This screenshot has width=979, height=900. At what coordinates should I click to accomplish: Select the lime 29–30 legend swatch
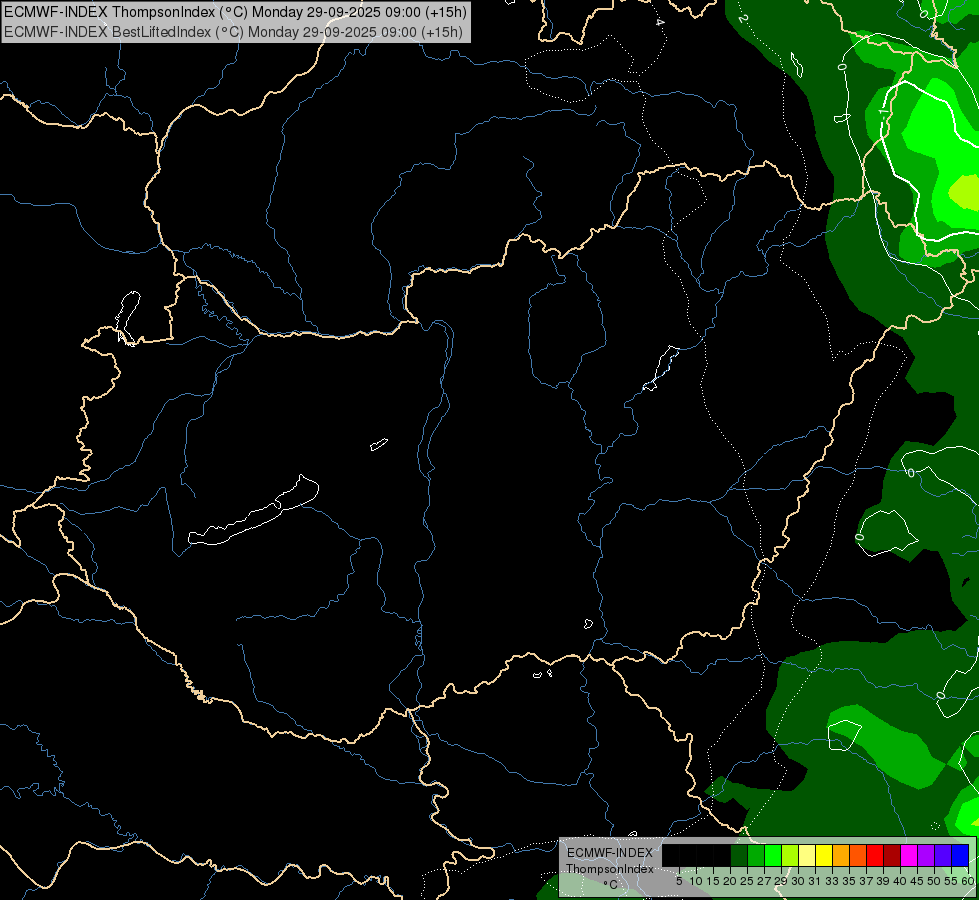pos(790,855)
